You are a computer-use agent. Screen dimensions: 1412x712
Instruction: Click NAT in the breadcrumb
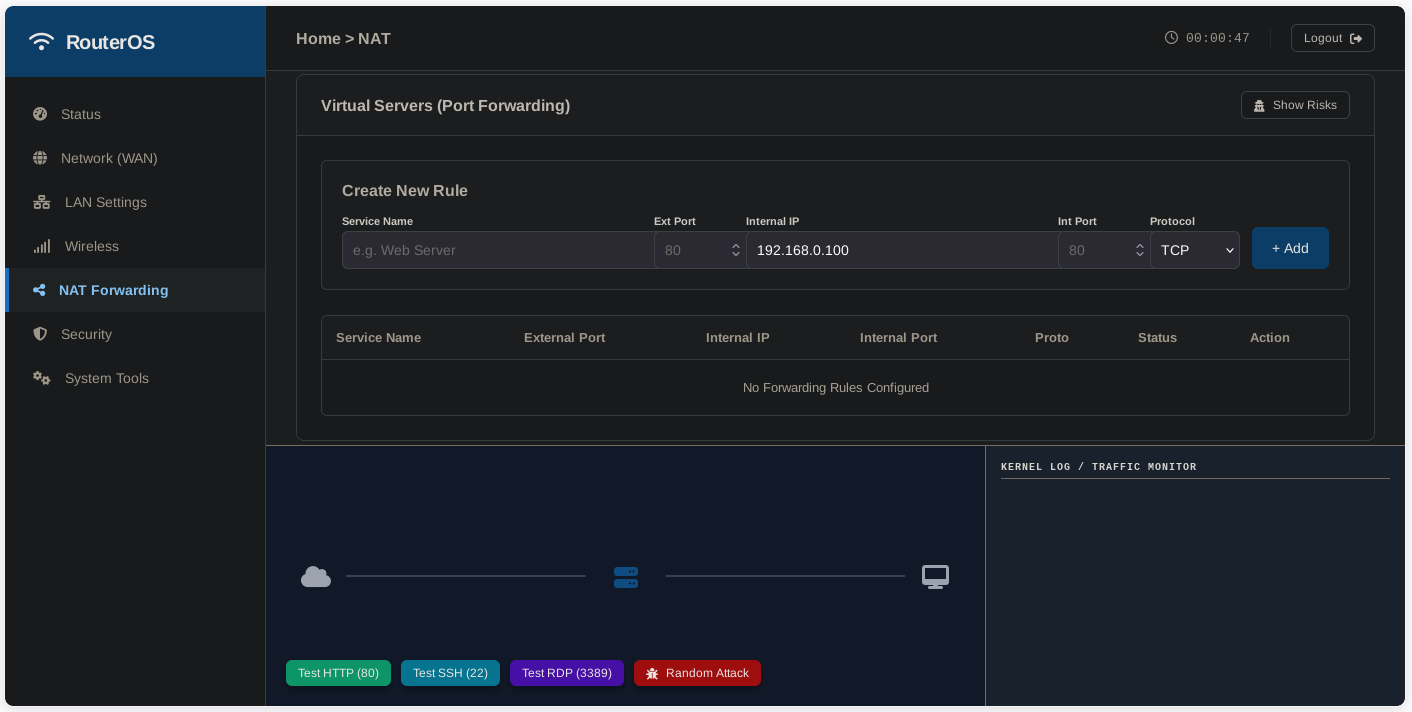[374, 38]
